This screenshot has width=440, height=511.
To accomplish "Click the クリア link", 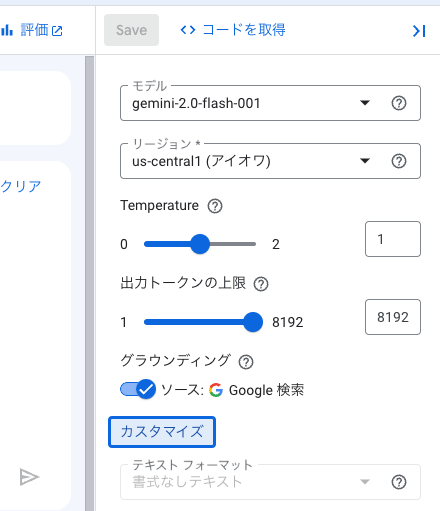I will coord(21,186).
